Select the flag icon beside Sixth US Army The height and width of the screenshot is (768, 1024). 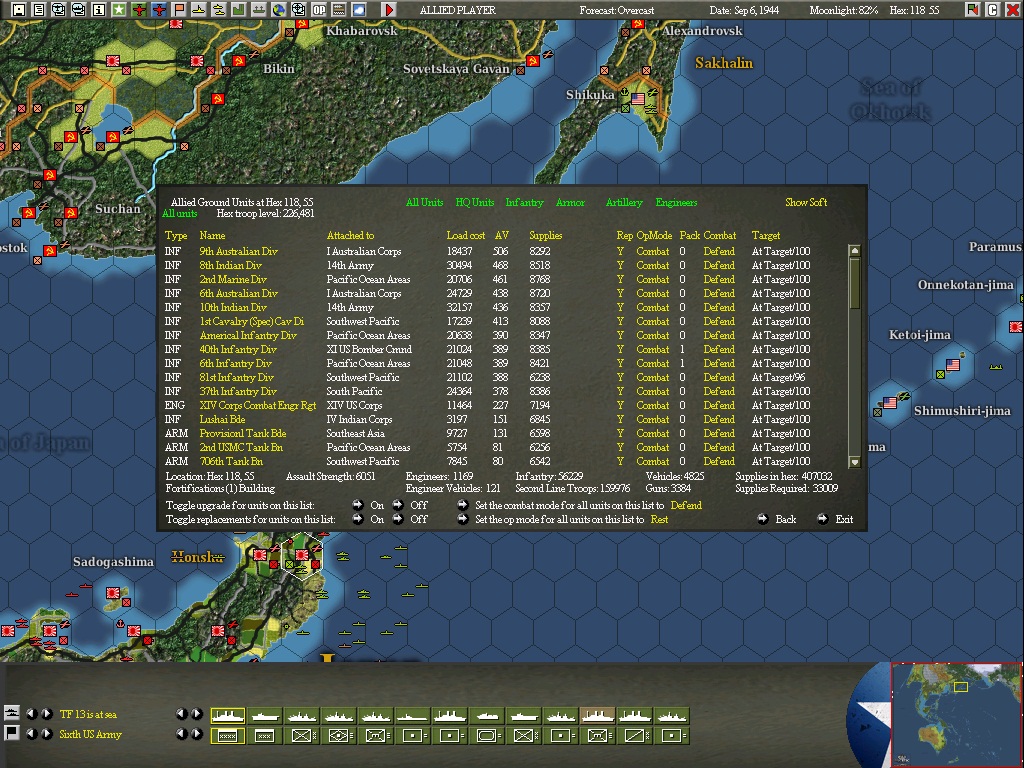[x=12, y=733]
